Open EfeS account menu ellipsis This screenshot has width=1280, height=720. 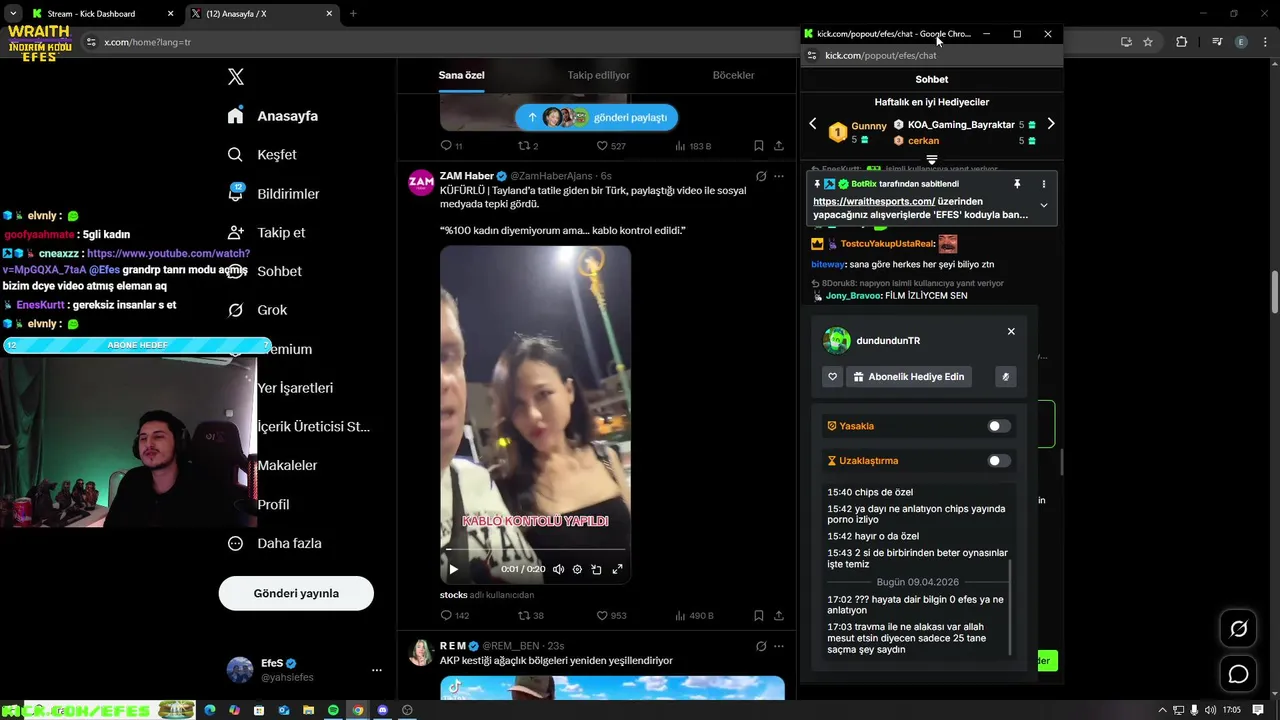coord(377,670)
